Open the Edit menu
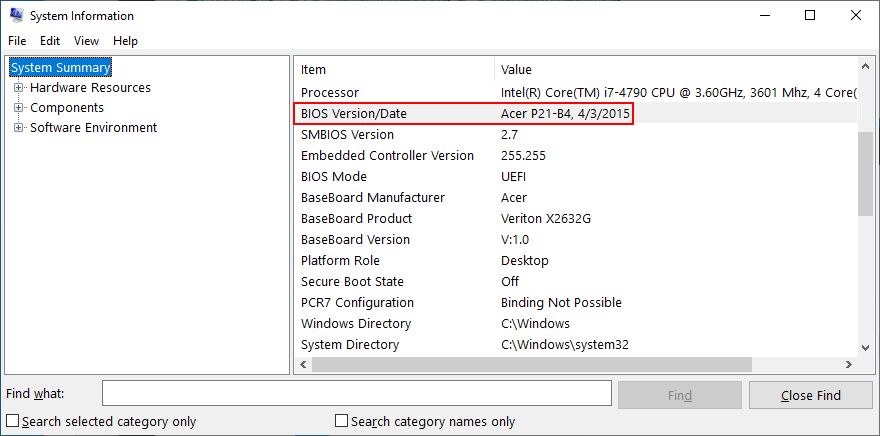 tap(50, 41)
